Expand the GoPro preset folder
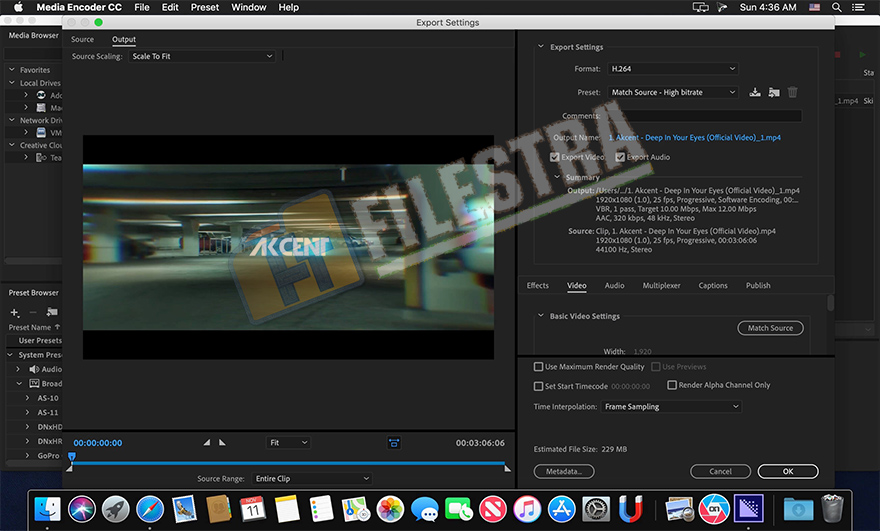This screenshot has height=531, width=880. tap(27, 455)
